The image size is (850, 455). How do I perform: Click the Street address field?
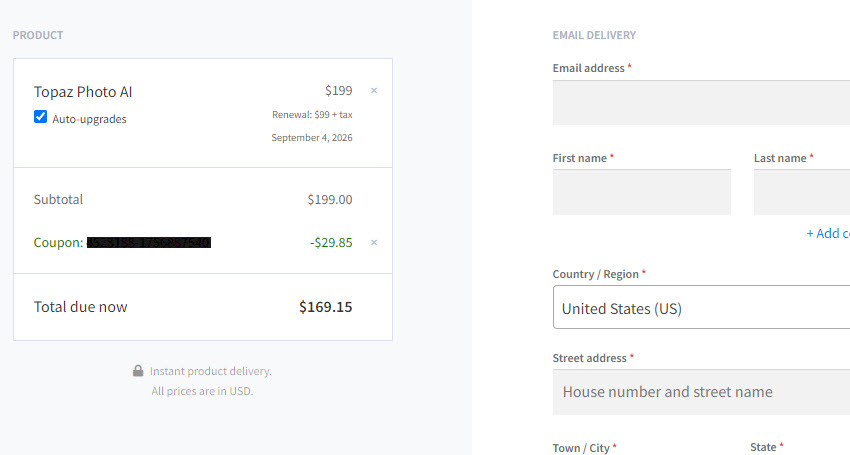[x=701, y=392]
